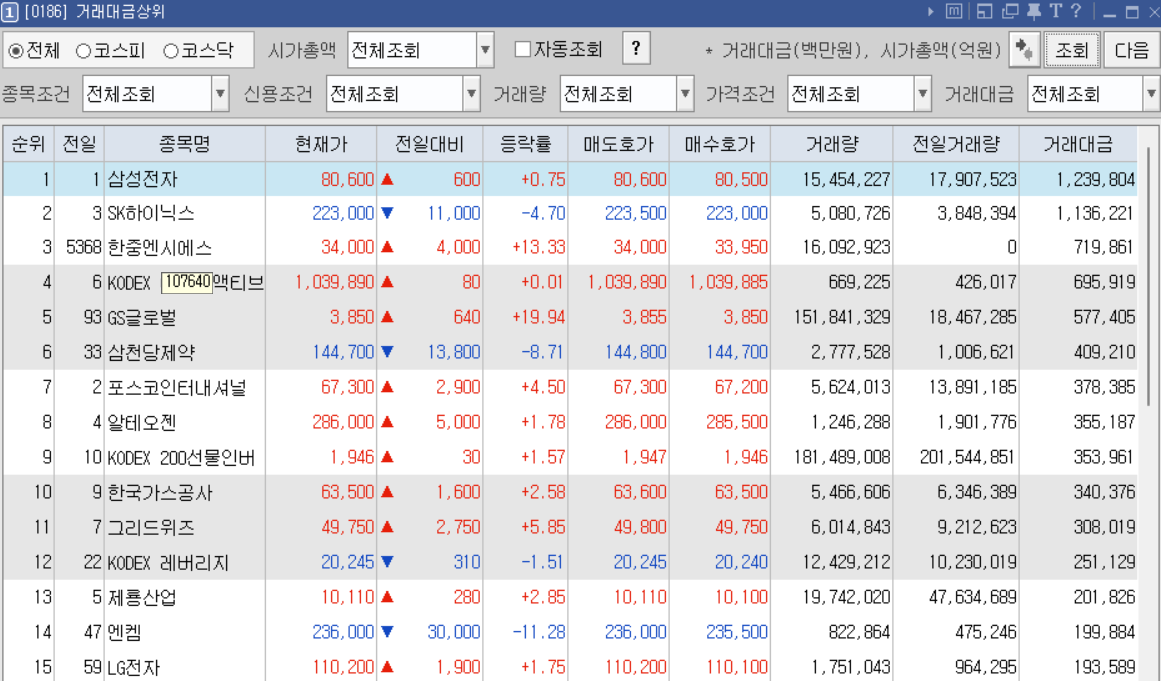Select the 한중엔시에스 stock name
This screenshot has width=1161, height=681.
(x=159, y=248)
